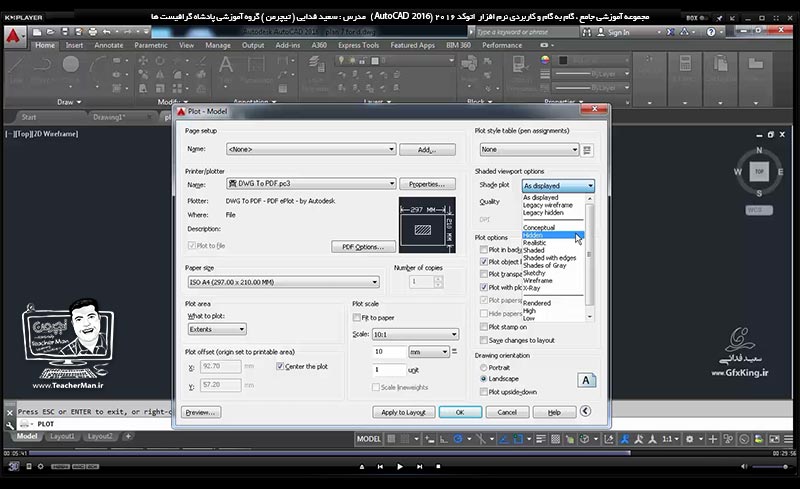Open the plot style table editor icon

(x=587, y=150)
